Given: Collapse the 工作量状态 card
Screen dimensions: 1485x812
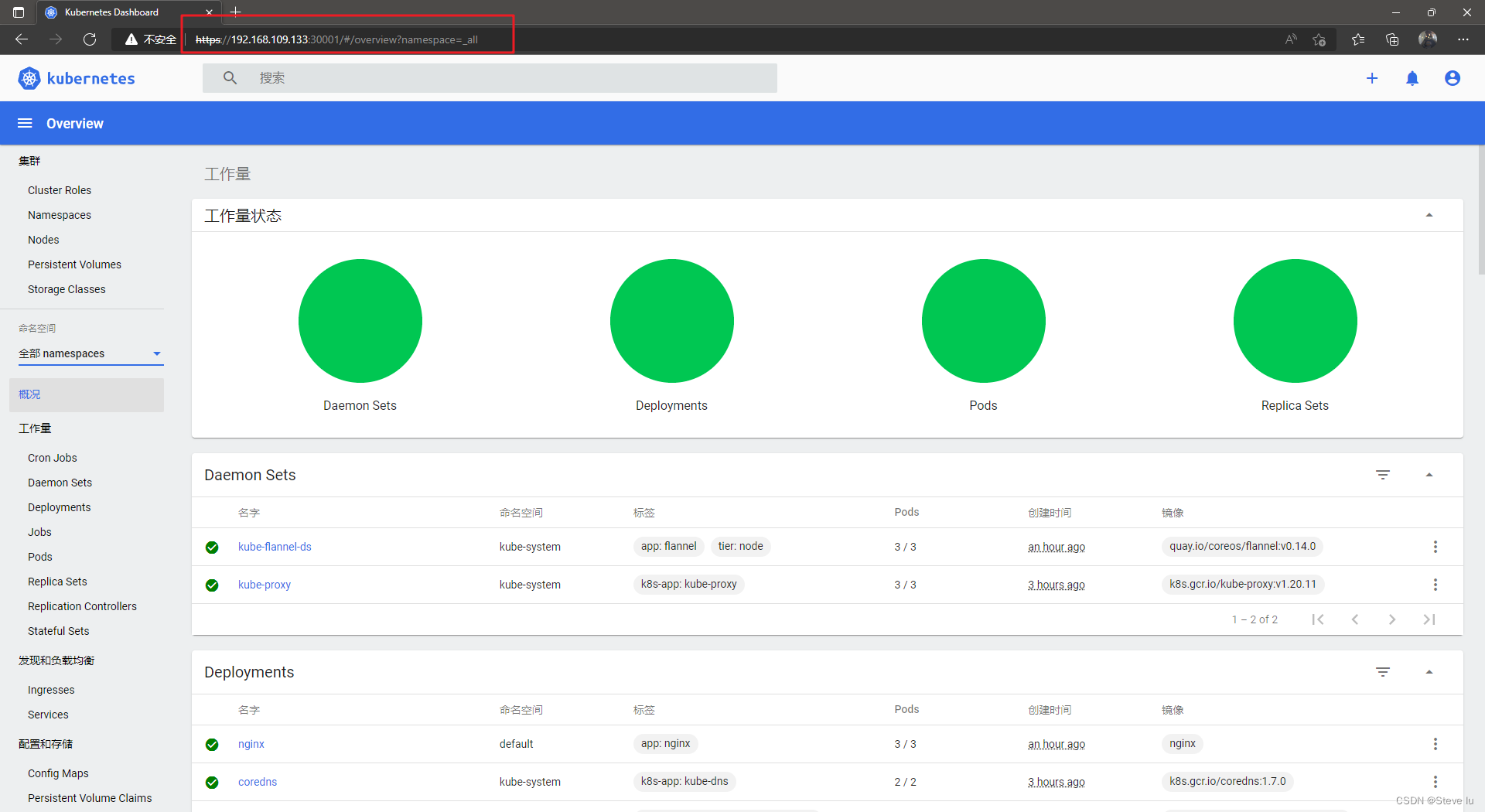Looking at the screenshot, I should 1429,216.
